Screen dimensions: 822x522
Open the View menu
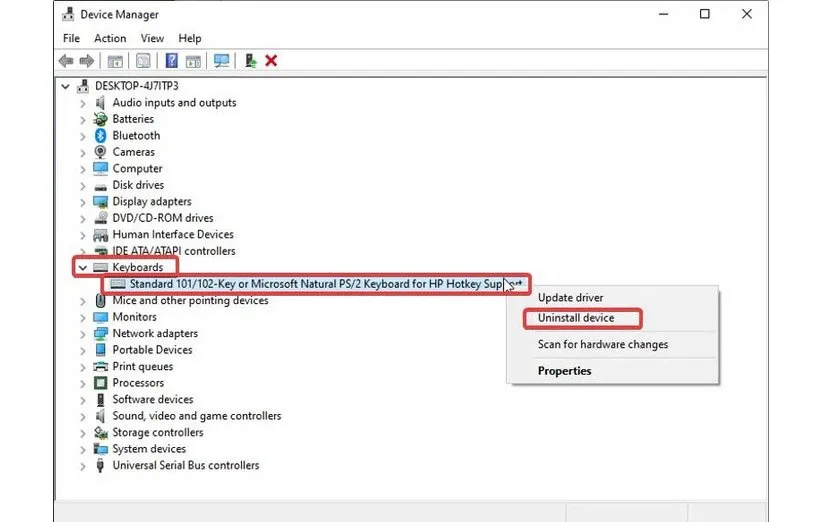tap(152, 38)
